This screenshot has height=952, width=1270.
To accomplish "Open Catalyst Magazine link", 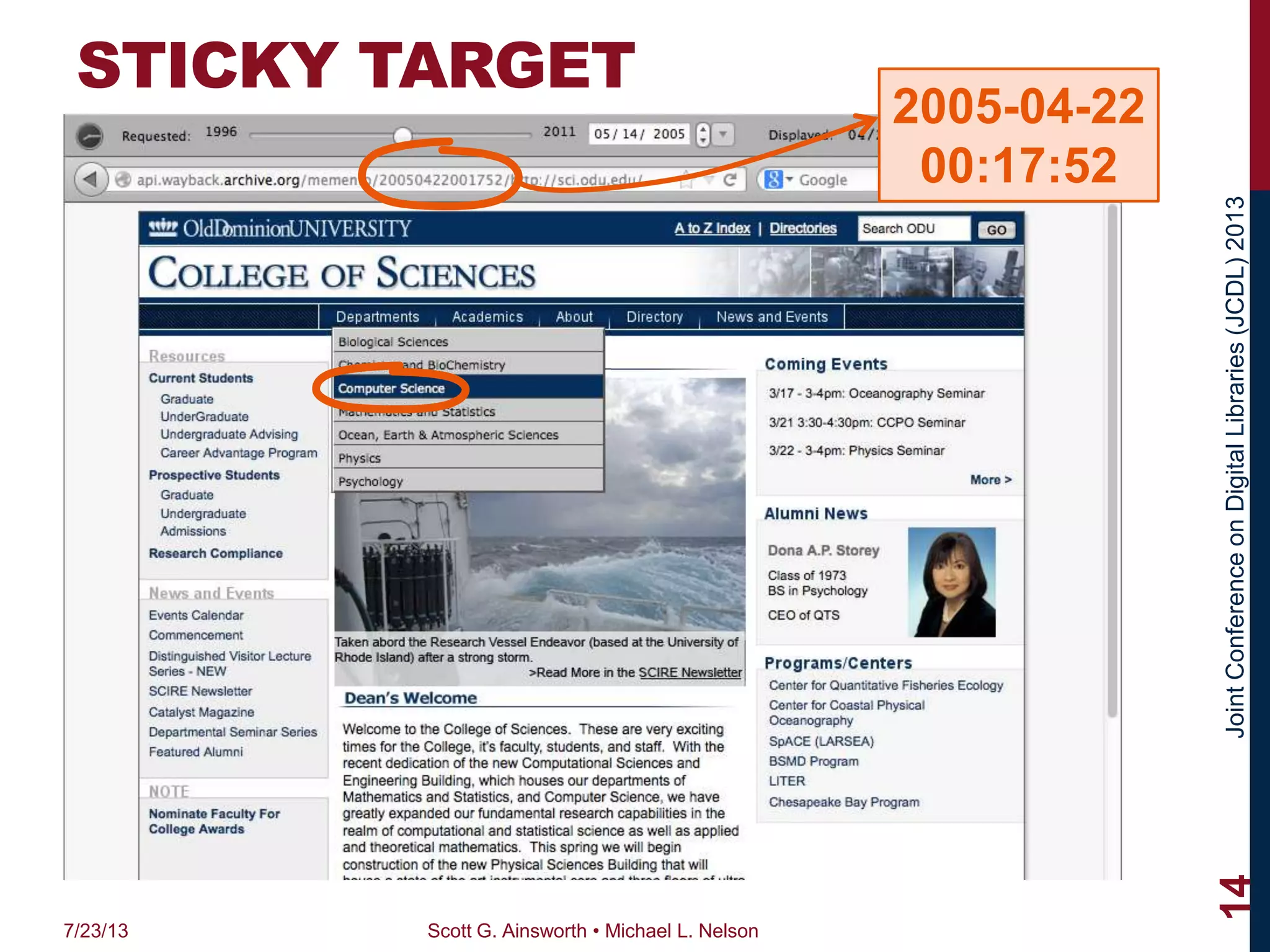I will 201,712.
